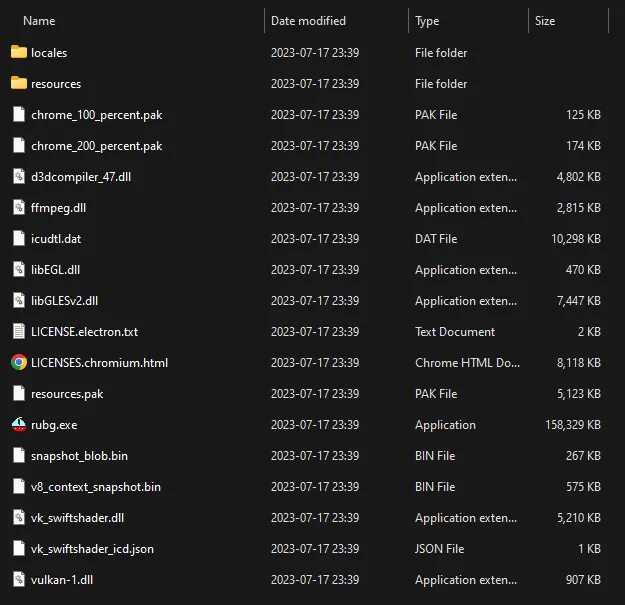The height and width of the screenshot is (605, 625).
Task: Select the snapshot_blob.bin file name
Action: point(79,456)
